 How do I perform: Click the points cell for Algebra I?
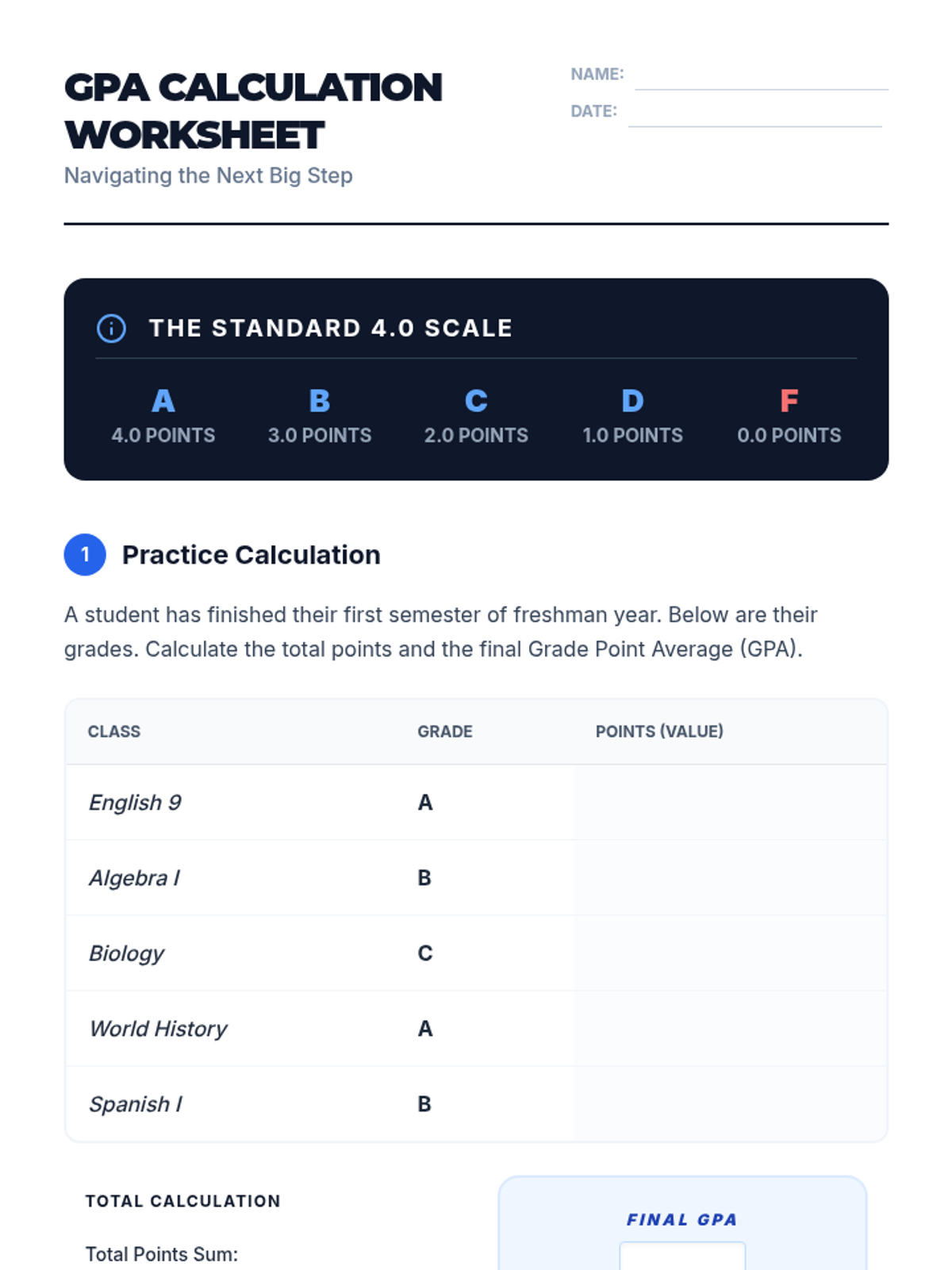pyautogui.click(x=730, y=878)
